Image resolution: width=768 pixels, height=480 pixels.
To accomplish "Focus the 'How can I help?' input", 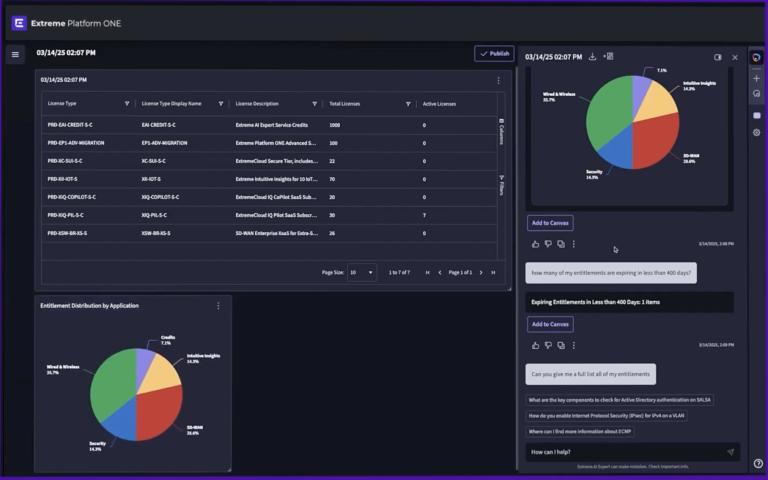I will (x=627, y=452).
